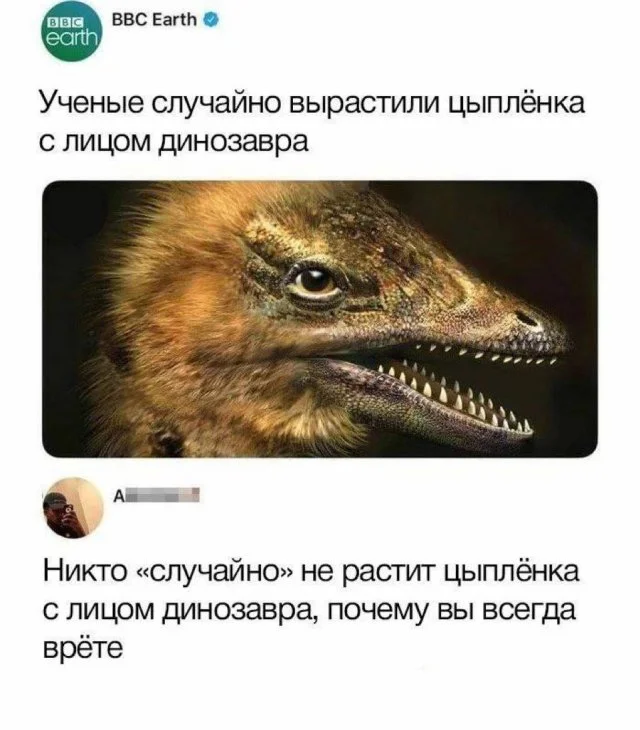
Task: Click the 'earth' word inside the green logo
Action: coord(71,38)
